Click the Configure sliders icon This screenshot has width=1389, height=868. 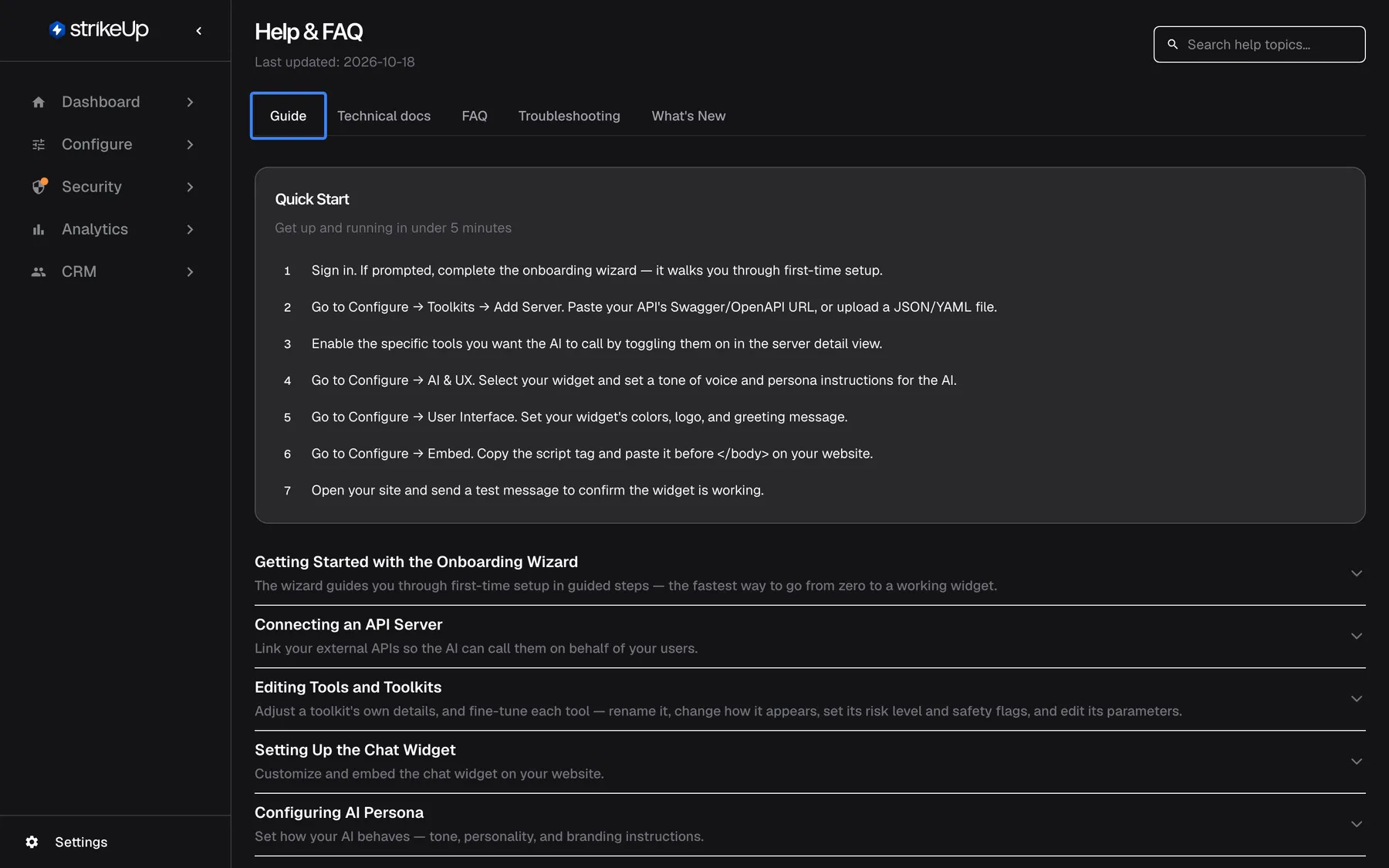pos(39,144)
